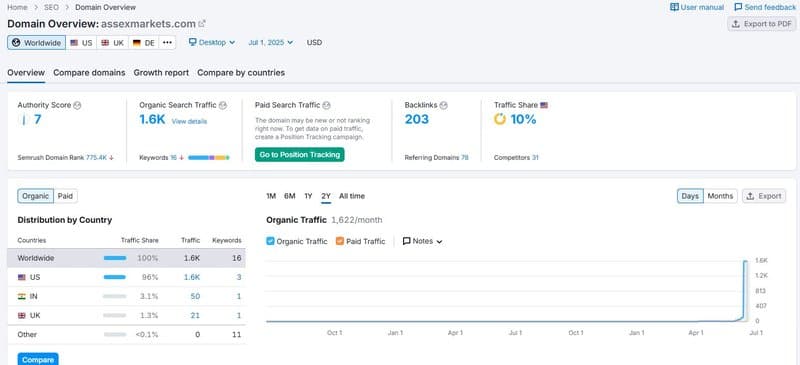Click the Paid Search Traffic info icon

327,105
